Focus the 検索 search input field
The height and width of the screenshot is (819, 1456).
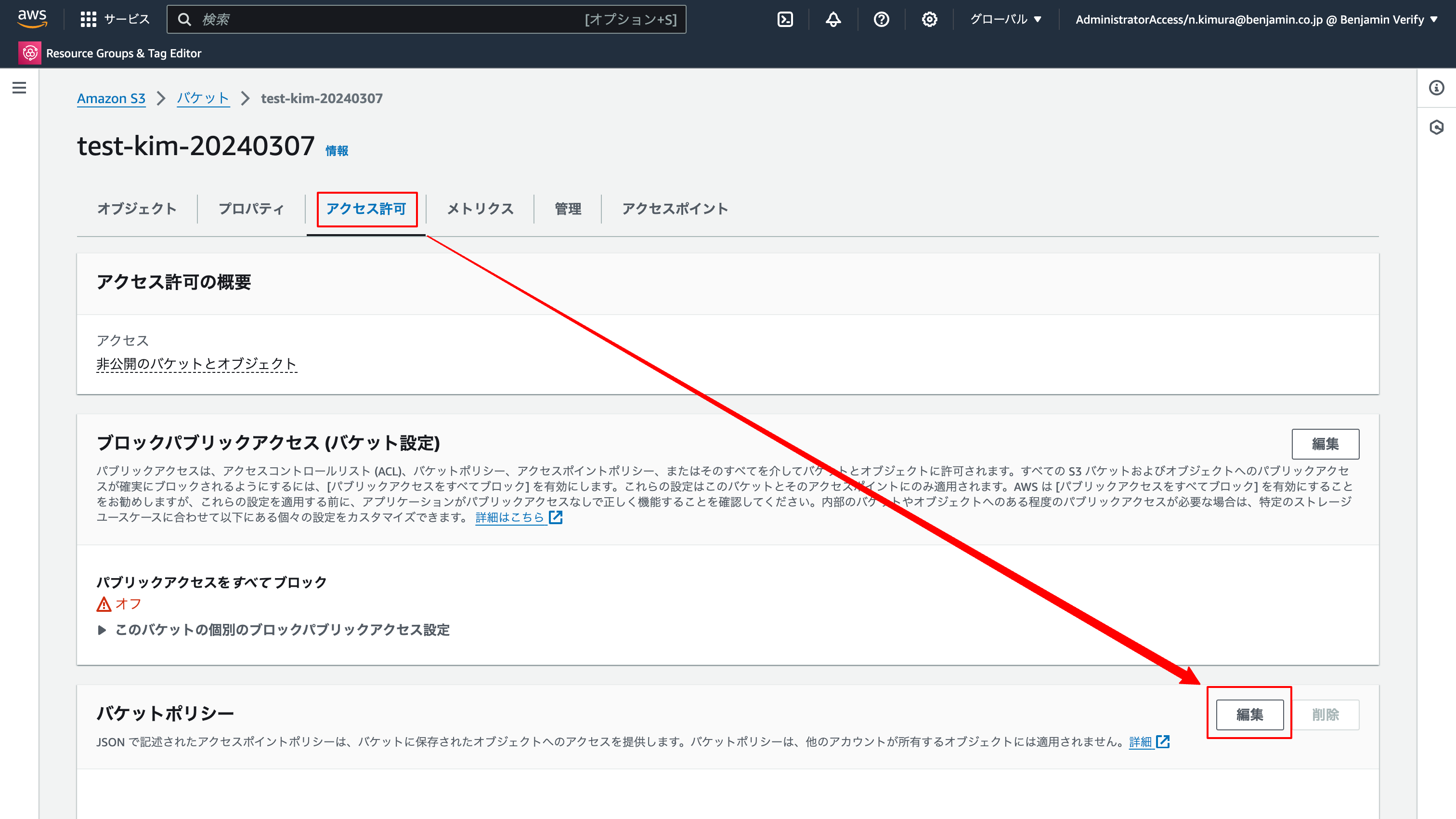[426, 19]
